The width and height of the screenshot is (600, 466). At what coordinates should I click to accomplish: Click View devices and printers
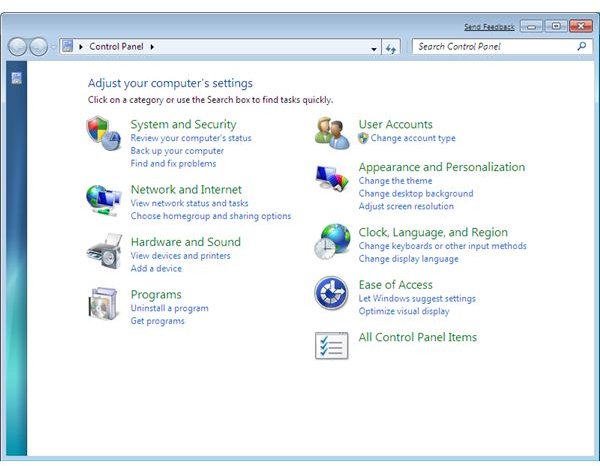click(x=181, y=256)
